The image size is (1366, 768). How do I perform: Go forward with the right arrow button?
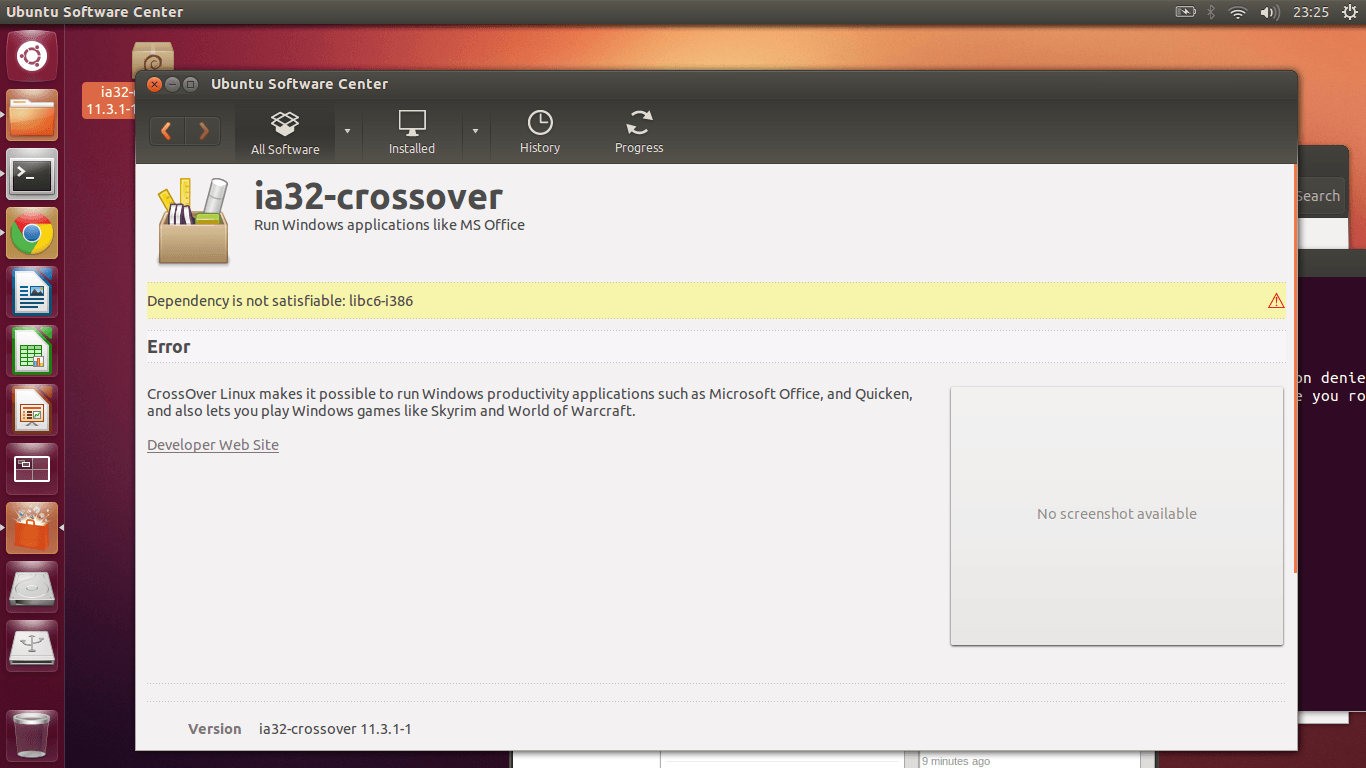coord(203,131)
